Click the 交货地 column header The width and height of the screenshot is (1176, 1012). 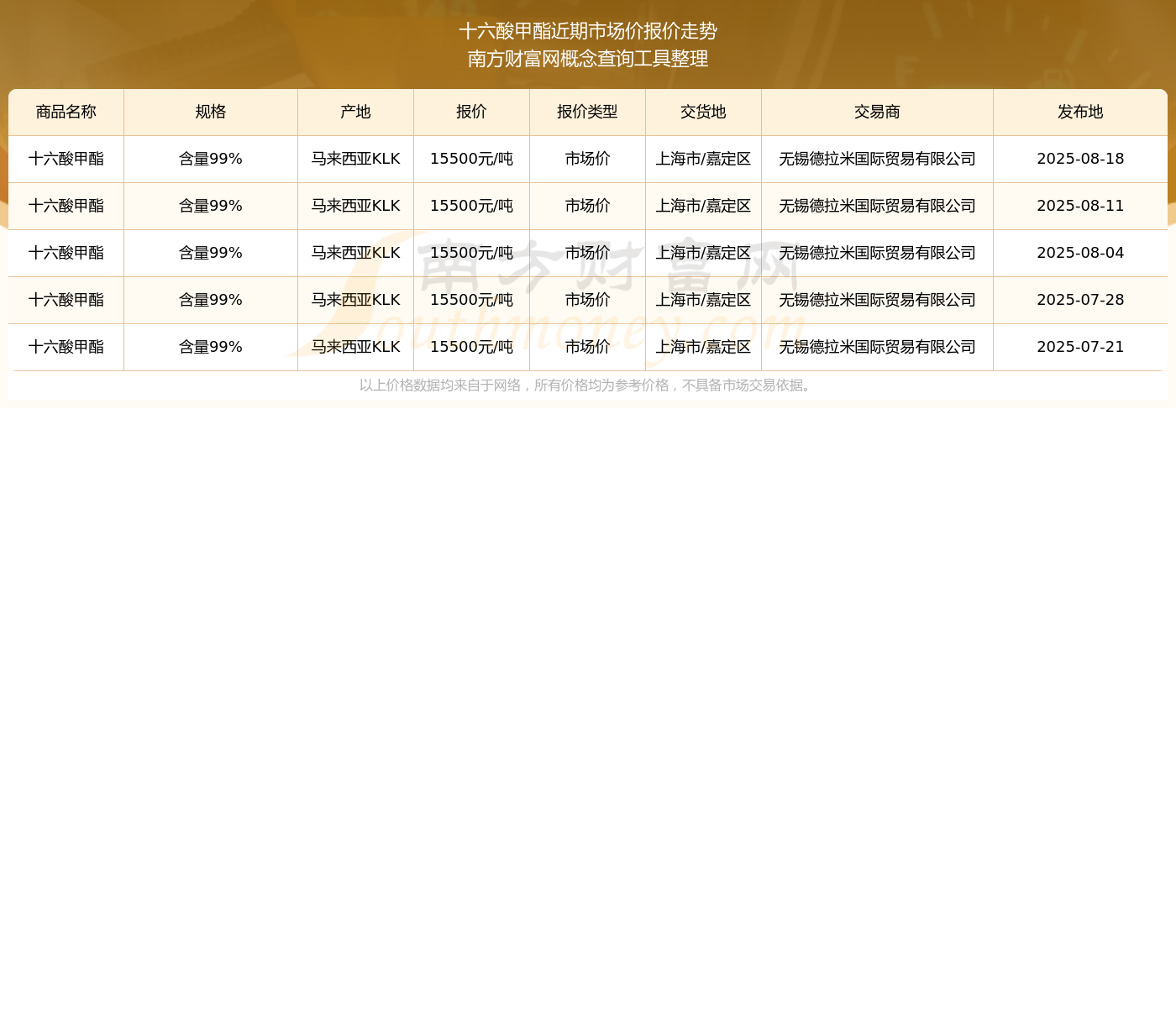tap(704, 112)
